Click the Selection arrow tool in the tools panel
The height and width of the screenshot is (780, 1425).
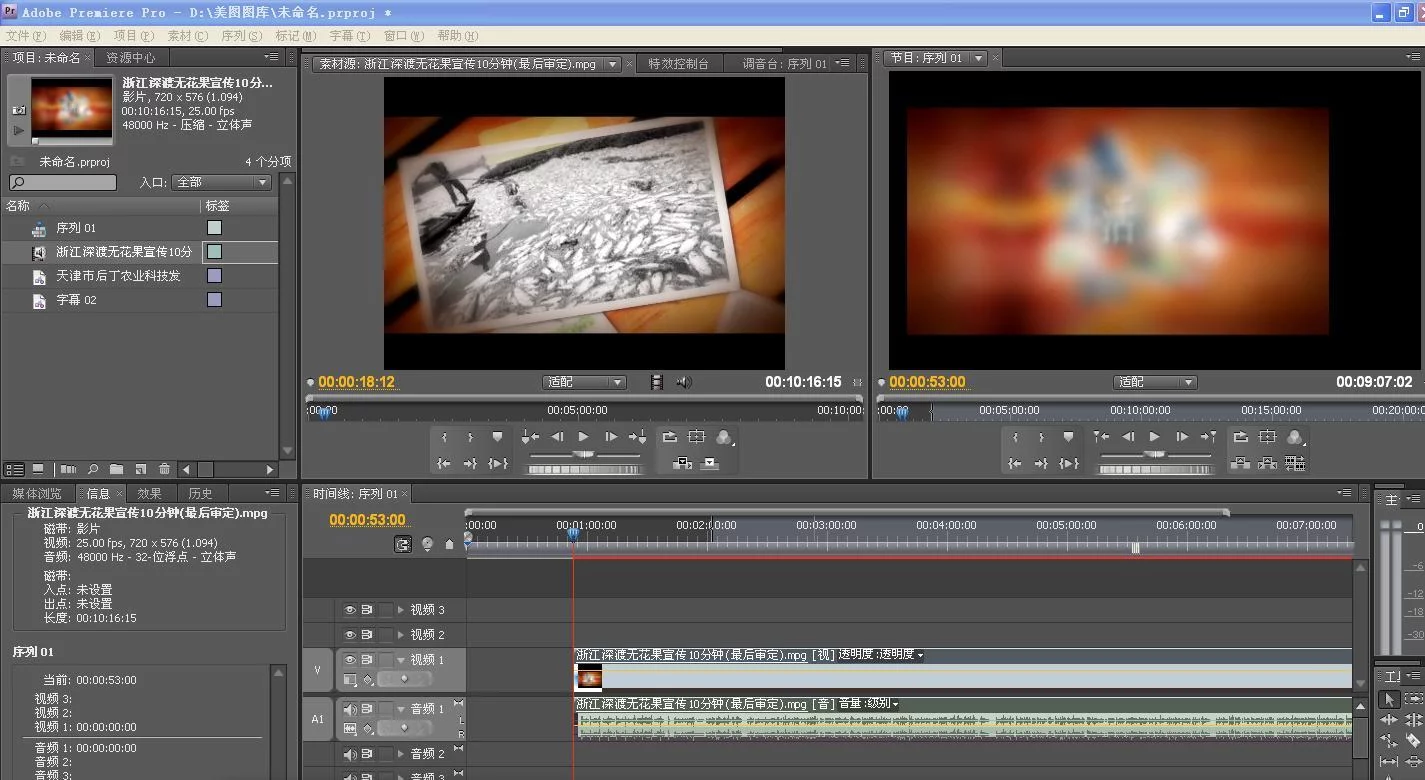(x=1389, y=699)
